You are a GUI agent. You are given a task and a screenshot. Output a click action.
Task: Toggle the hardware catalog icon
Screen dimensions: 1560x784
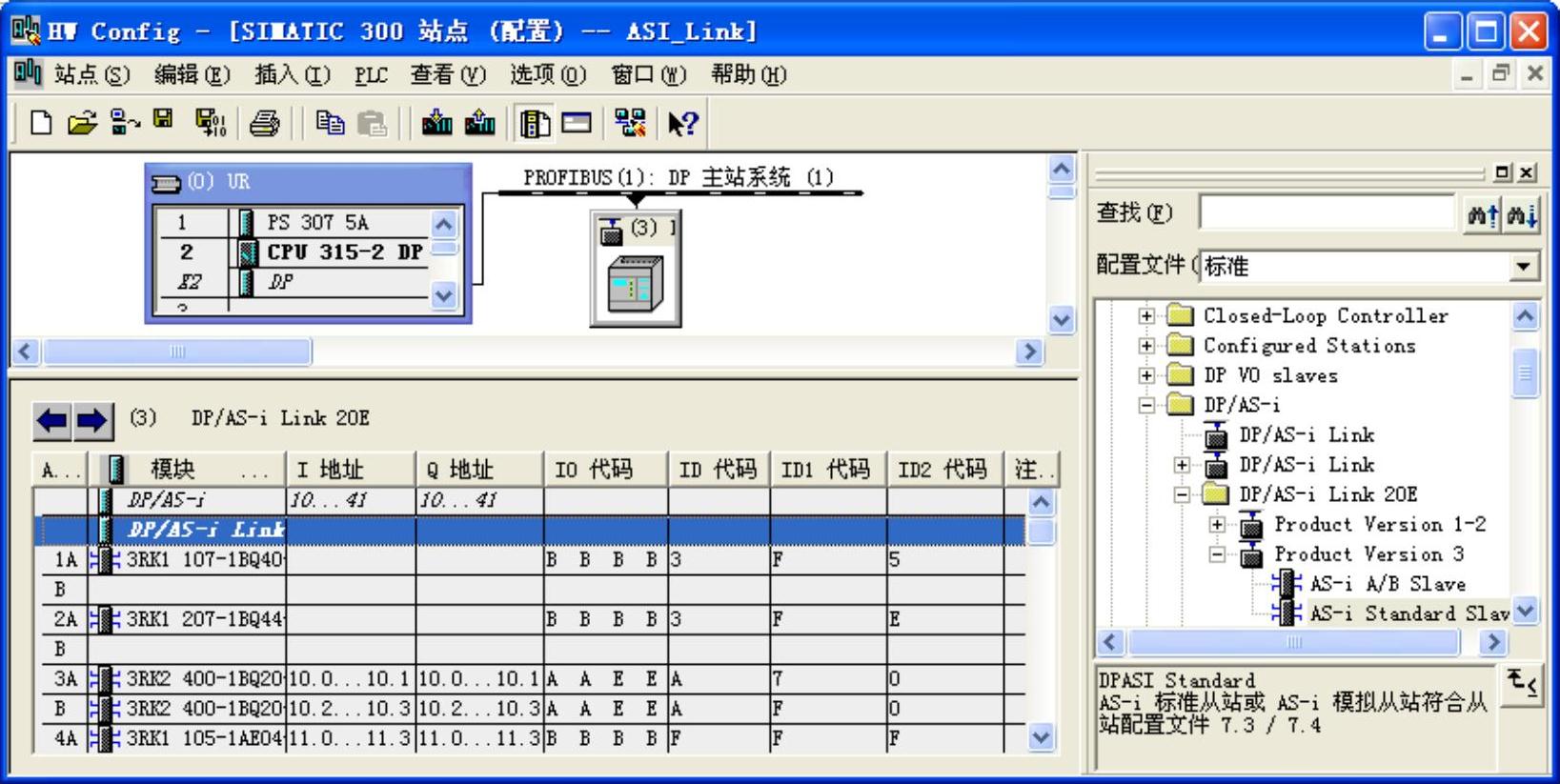click(x=535, y=123)
